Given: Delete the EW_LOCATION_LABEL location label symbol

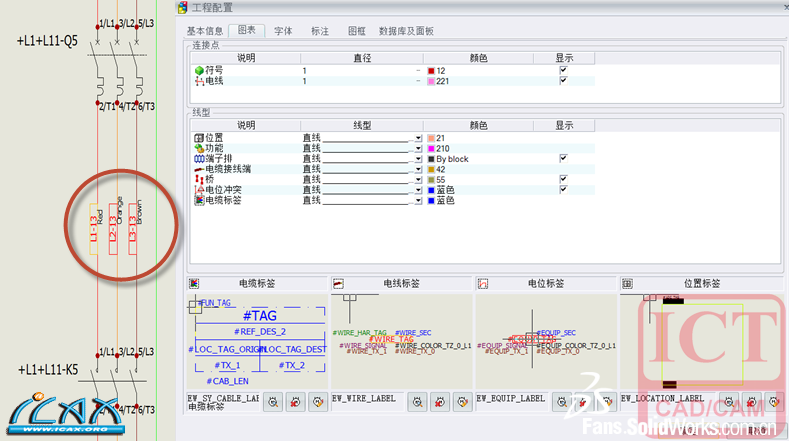Looking at the screenshot, I should [x=751, y=402].
